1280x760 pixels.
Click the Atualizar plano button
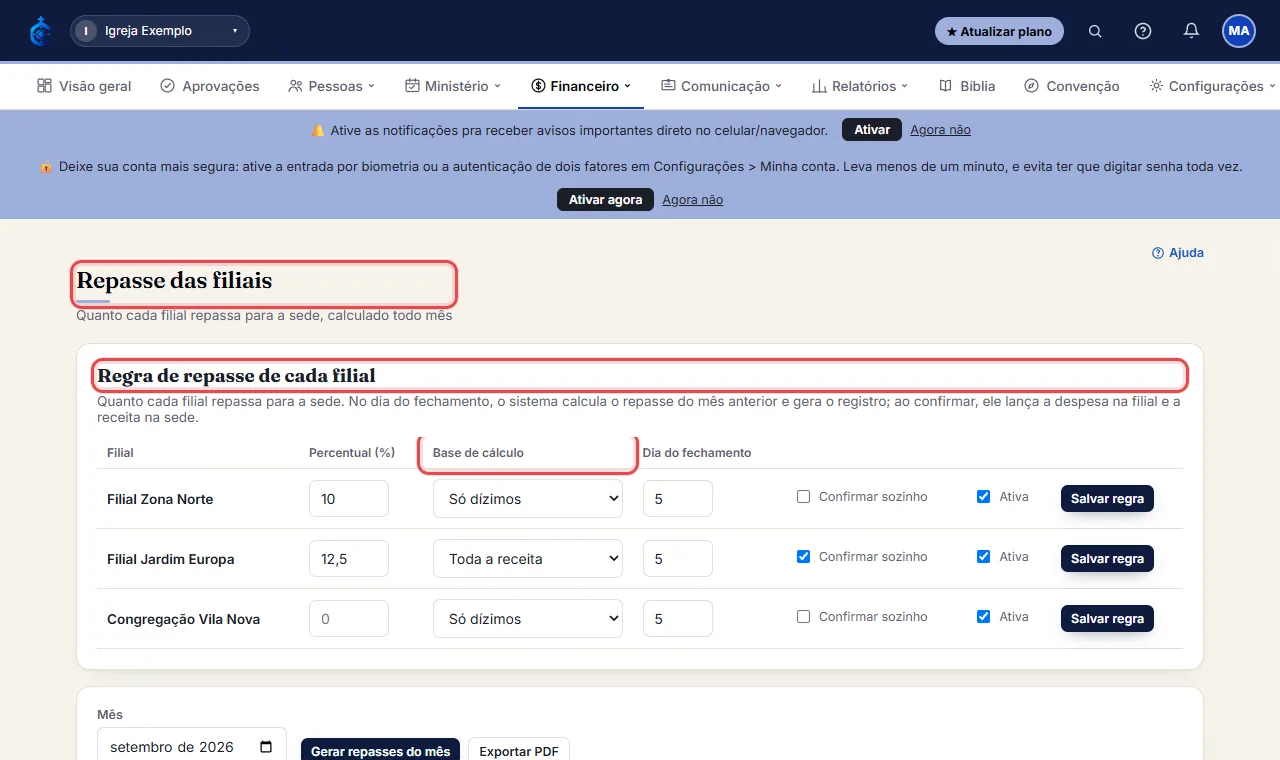(x=999, y=31)
